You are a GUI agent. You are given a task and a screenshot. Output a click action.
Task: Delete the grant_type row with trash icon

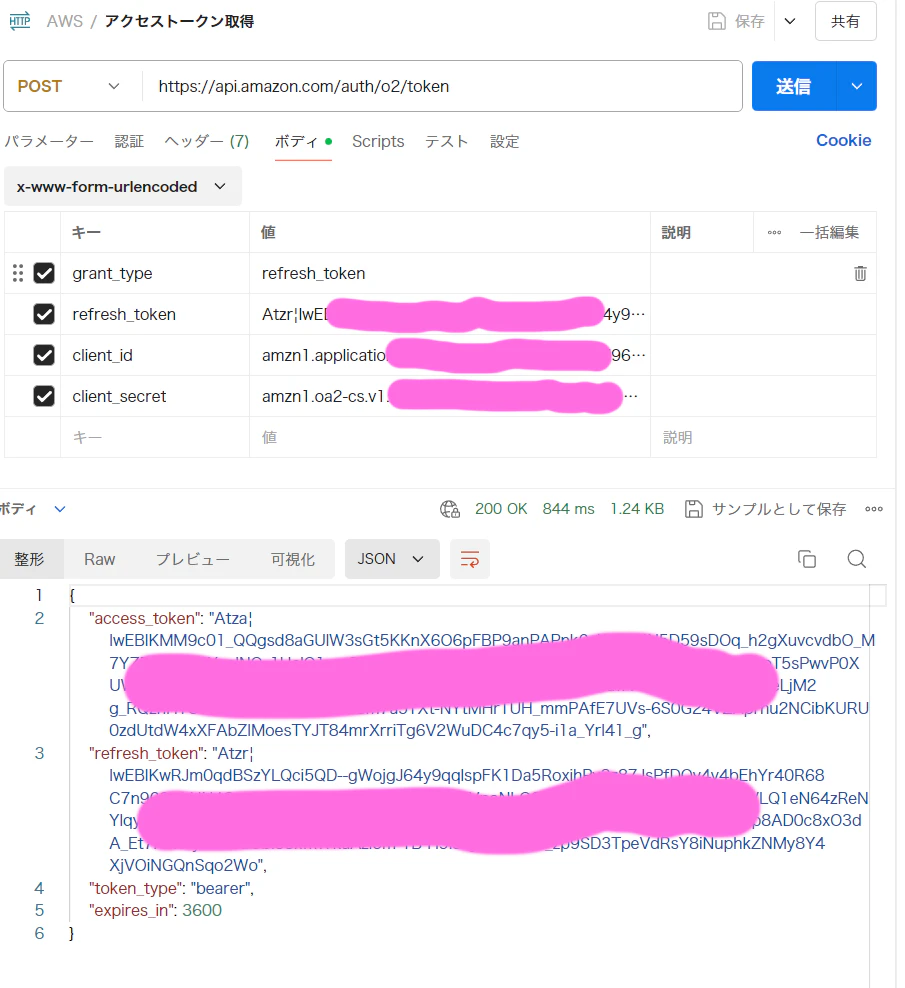pyautogui.click(x=860, y=273)
